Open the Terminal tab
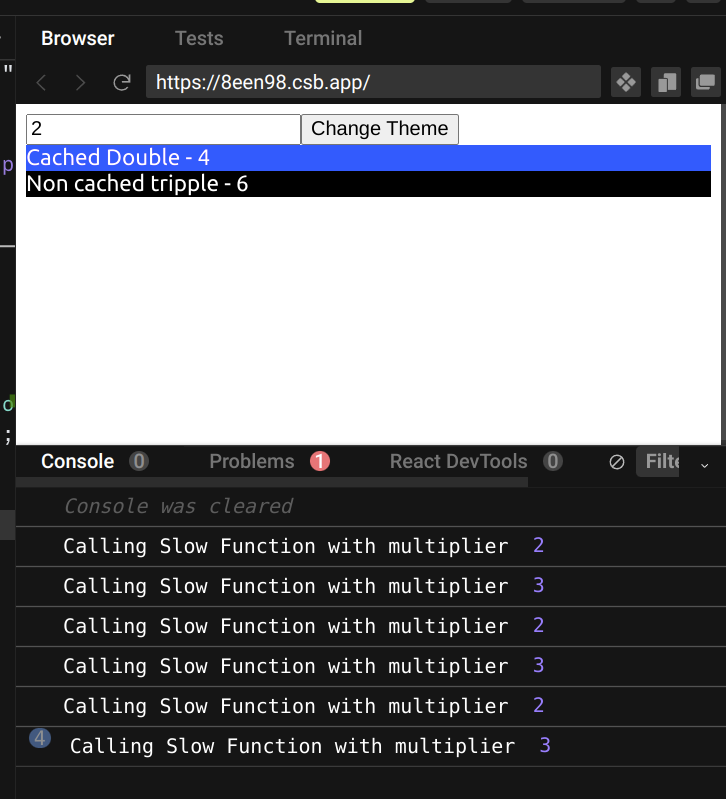The image size is (726, 799). (x=323, y=39)
